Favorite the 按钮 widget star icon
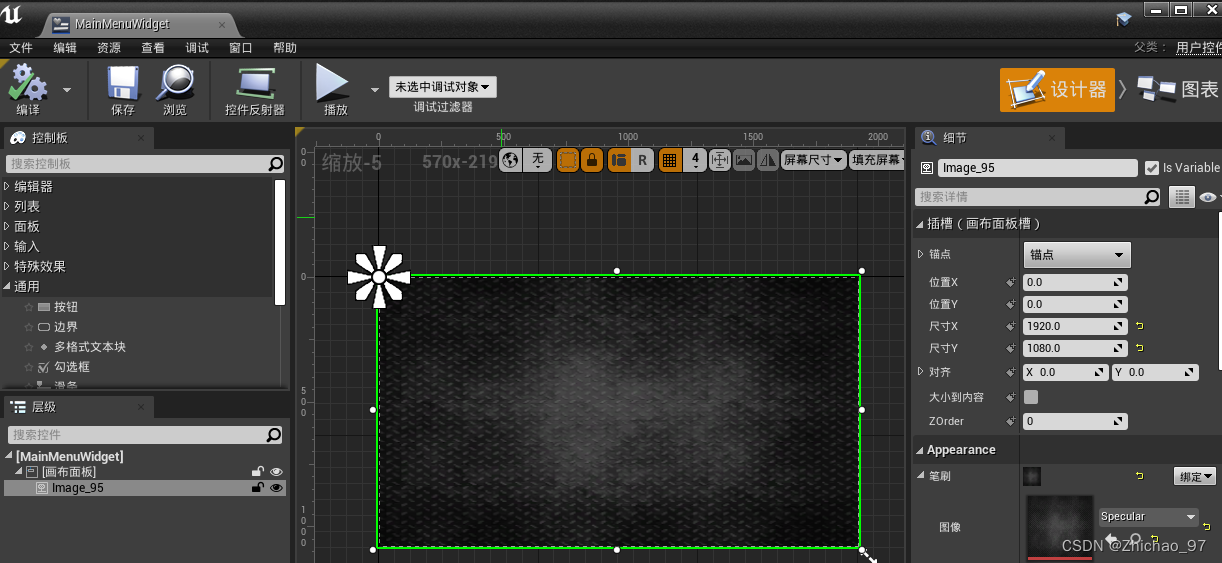1222x563 pixels. click(29, 307)
